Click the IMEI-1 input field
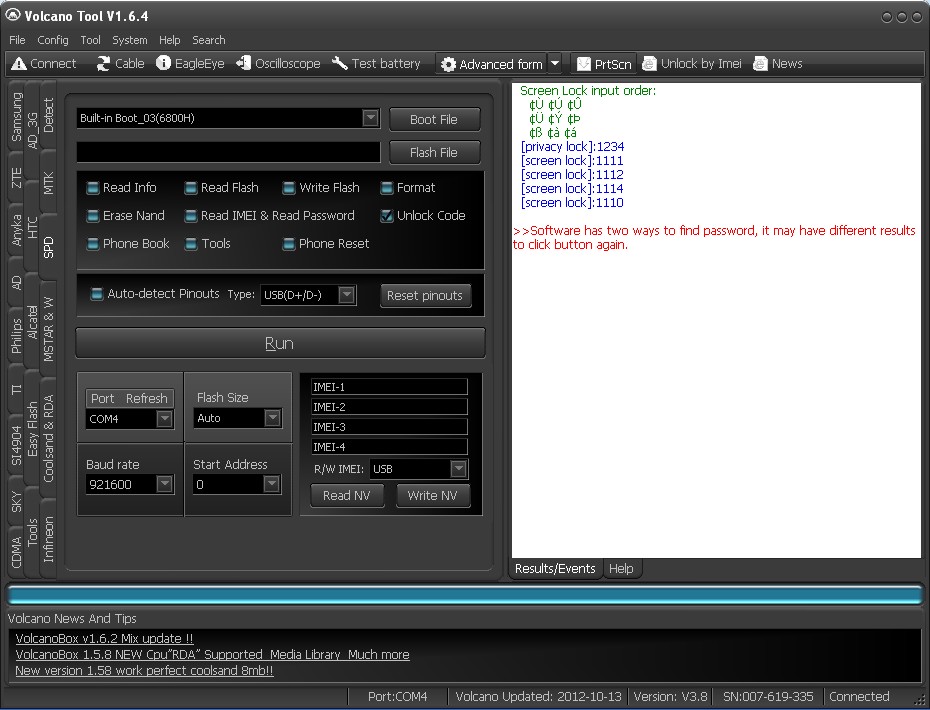Image resolution: width=930 pixels, height=710 pixels. 389,387
